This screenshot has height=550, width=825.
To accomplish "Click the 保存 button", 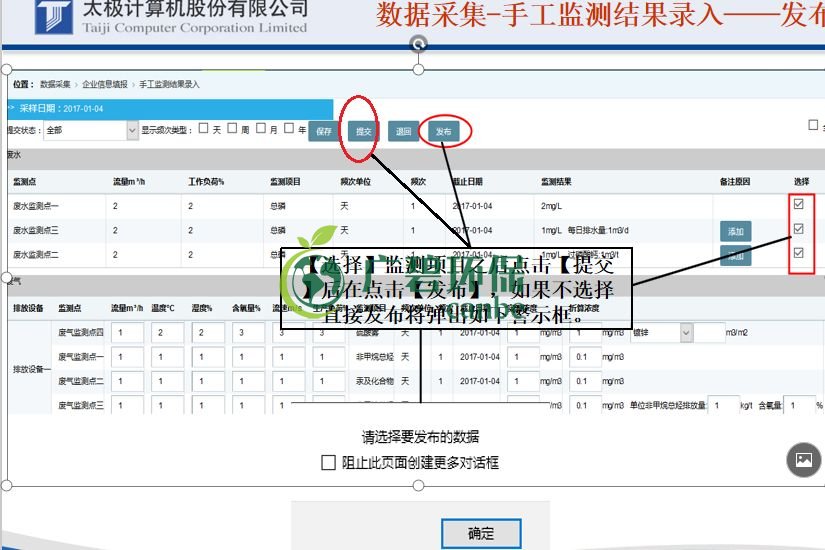I will (x=323, y=131).
